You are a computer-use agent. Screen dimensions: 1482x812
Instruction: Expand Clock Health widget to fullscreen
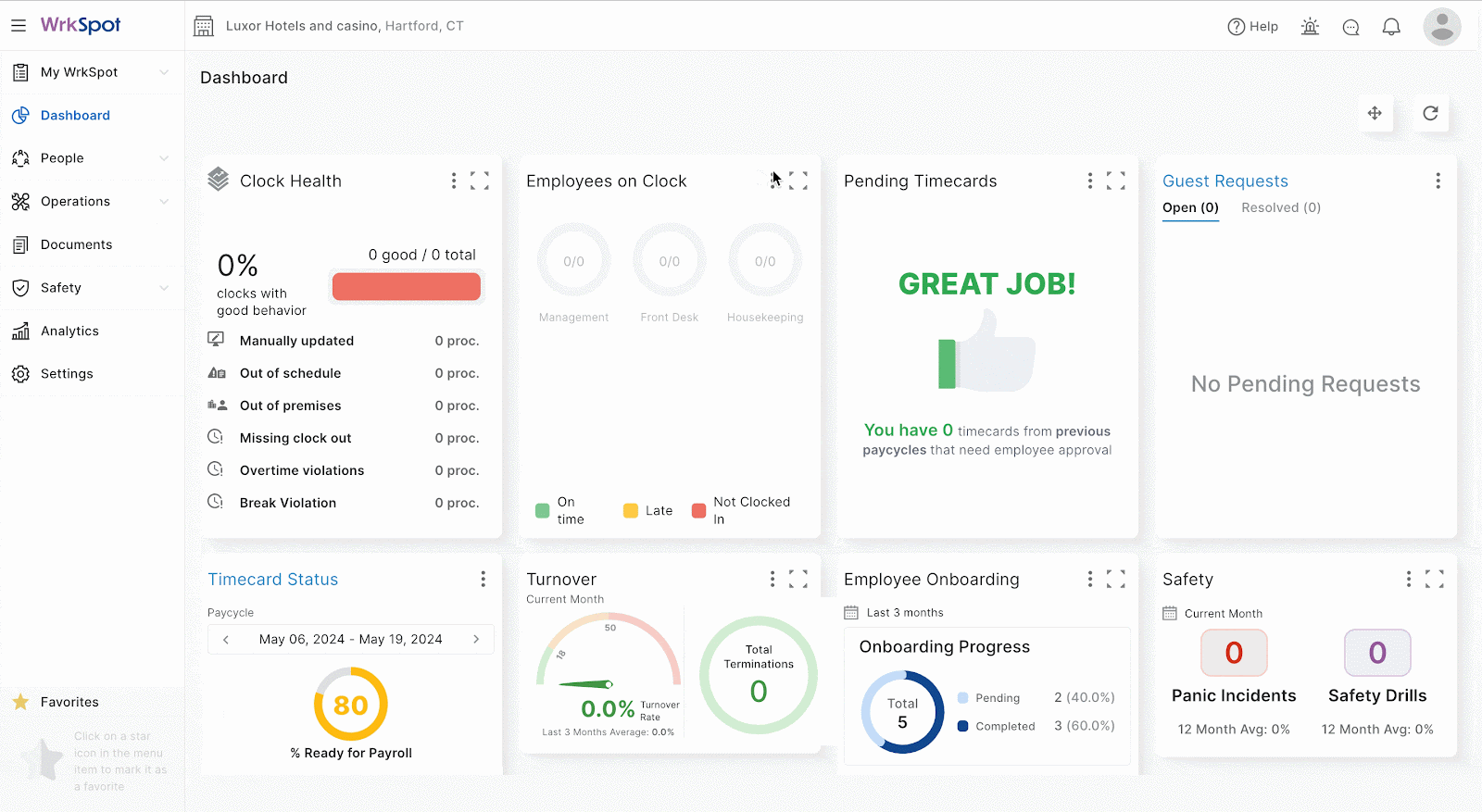coord(479,181)
